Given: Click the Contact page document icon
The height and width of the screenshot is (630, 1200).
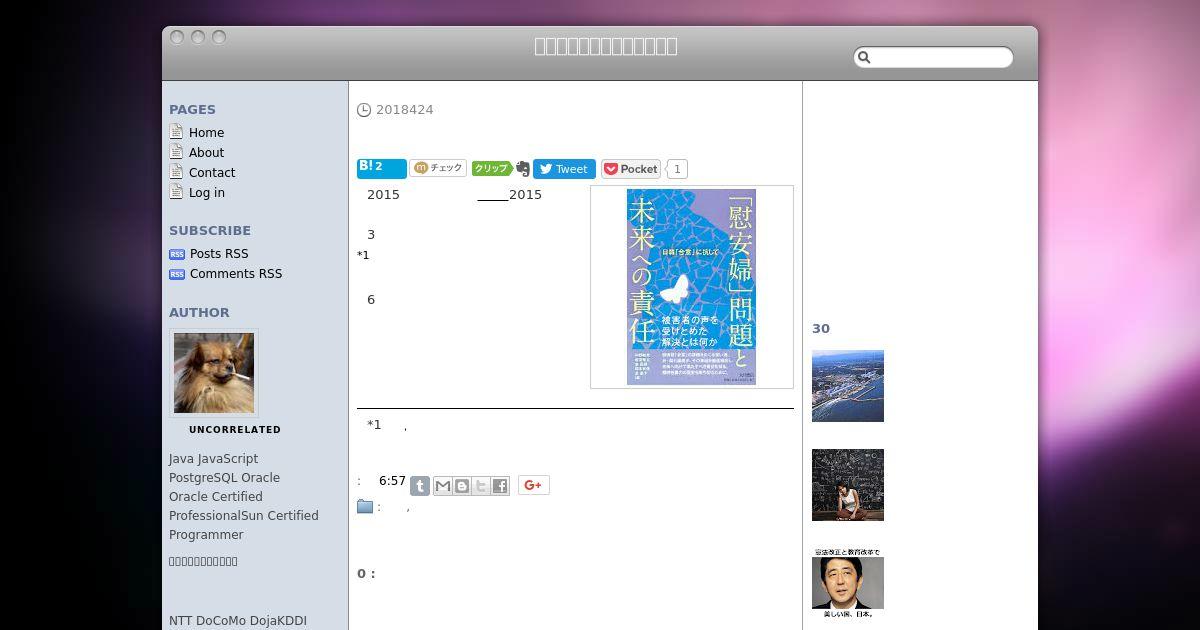Looking at the screenshot, I should point(176,172).
